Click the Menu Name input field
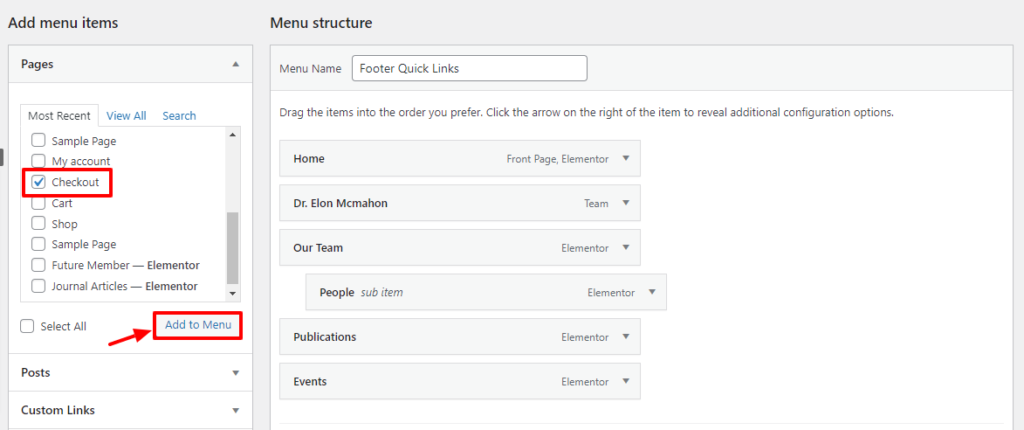The height and width of the screenshot is (430, 1024). pos(469,69)
